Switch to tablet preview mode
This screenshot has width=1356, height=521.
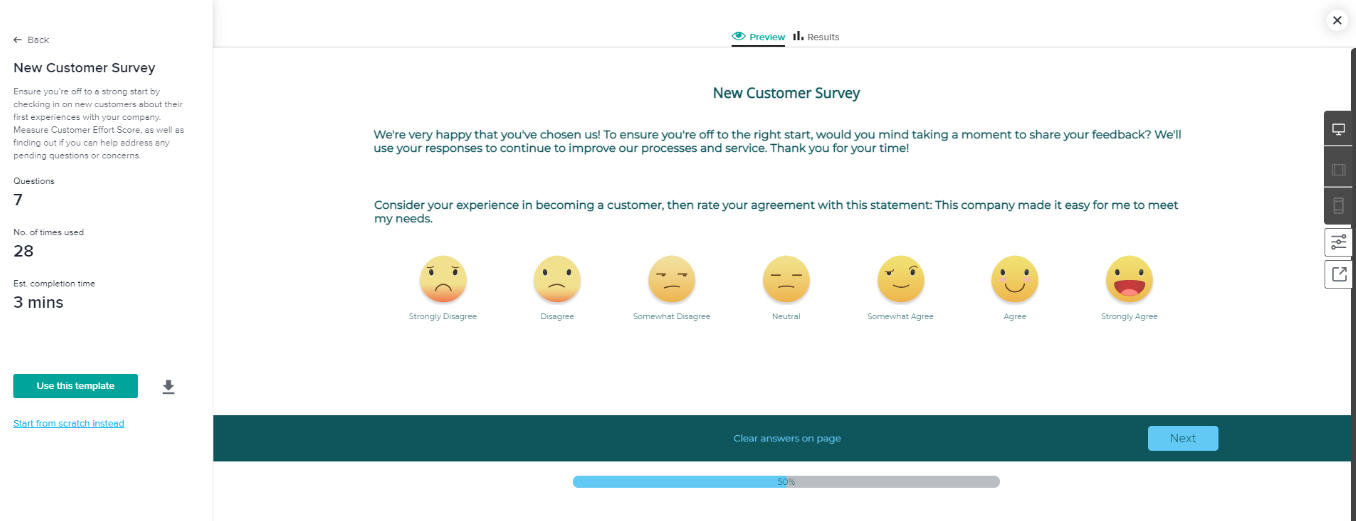click(x=1339, y=169)
